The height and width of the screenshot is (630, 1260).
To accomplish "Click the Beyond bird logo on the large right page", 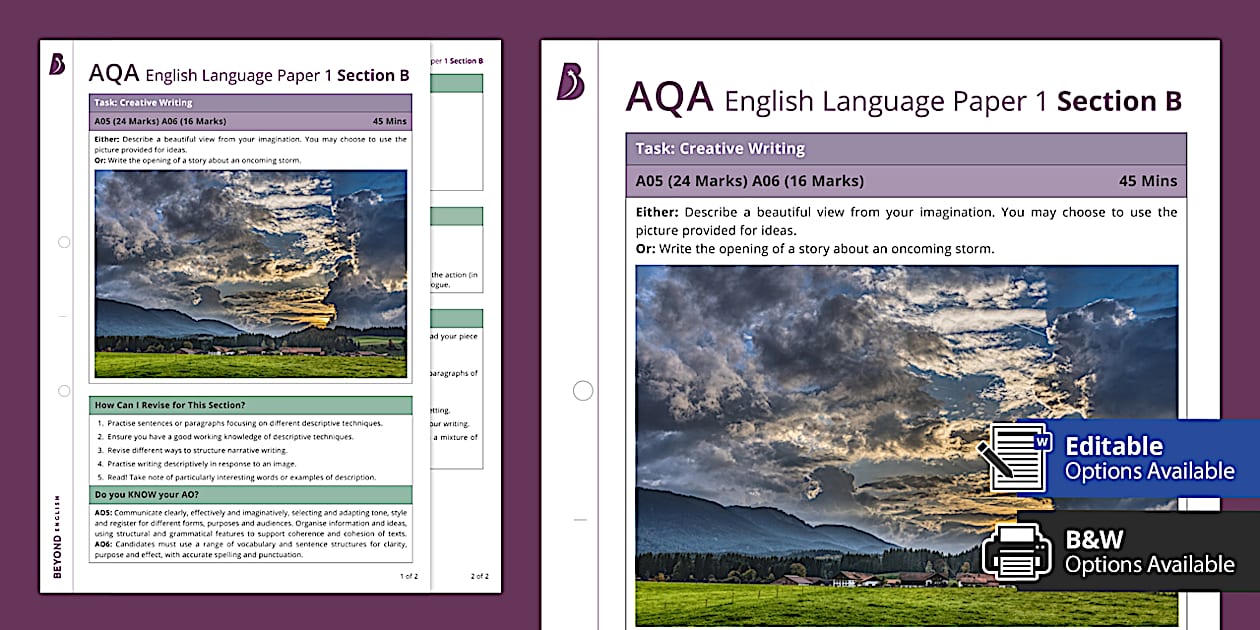I will [571, 82].
